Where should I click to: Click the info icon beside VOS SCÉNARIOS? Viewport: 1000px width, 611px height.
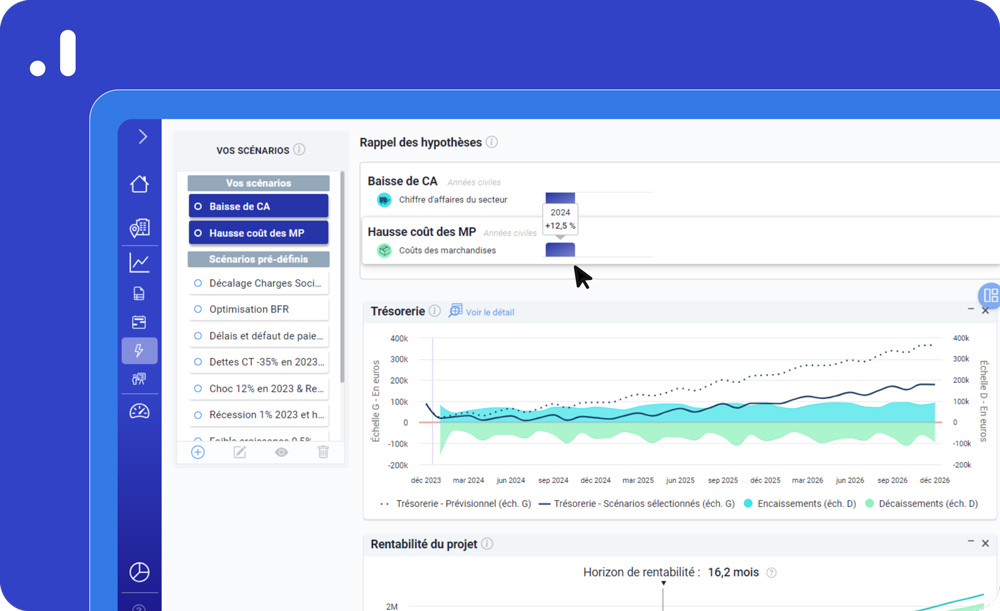pyautogui.click(x=299, y=149)
